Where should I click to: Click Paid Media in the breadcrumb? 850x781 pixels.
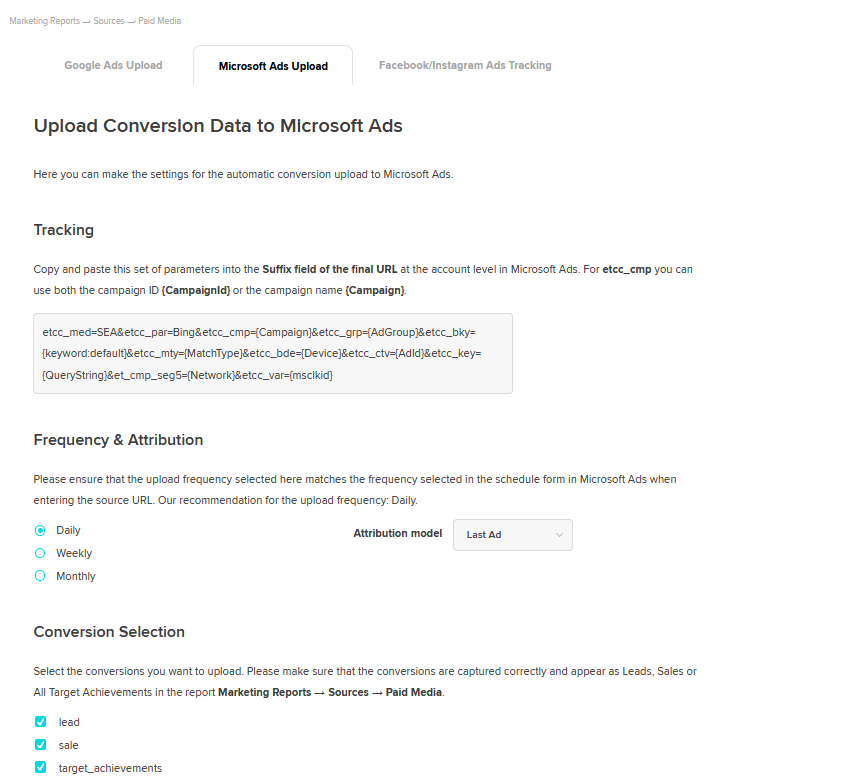coord(159,21)
